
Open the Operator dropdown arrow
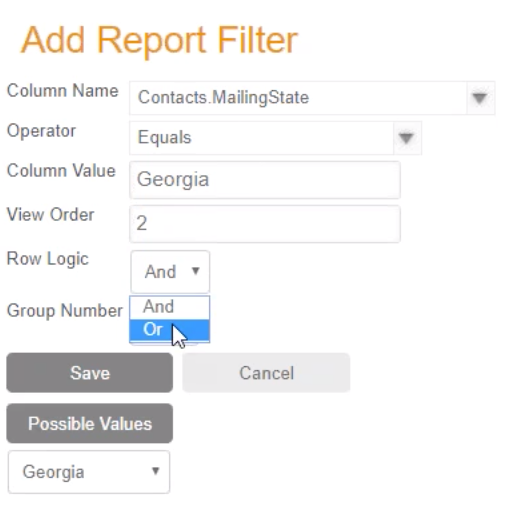[407, 138]
